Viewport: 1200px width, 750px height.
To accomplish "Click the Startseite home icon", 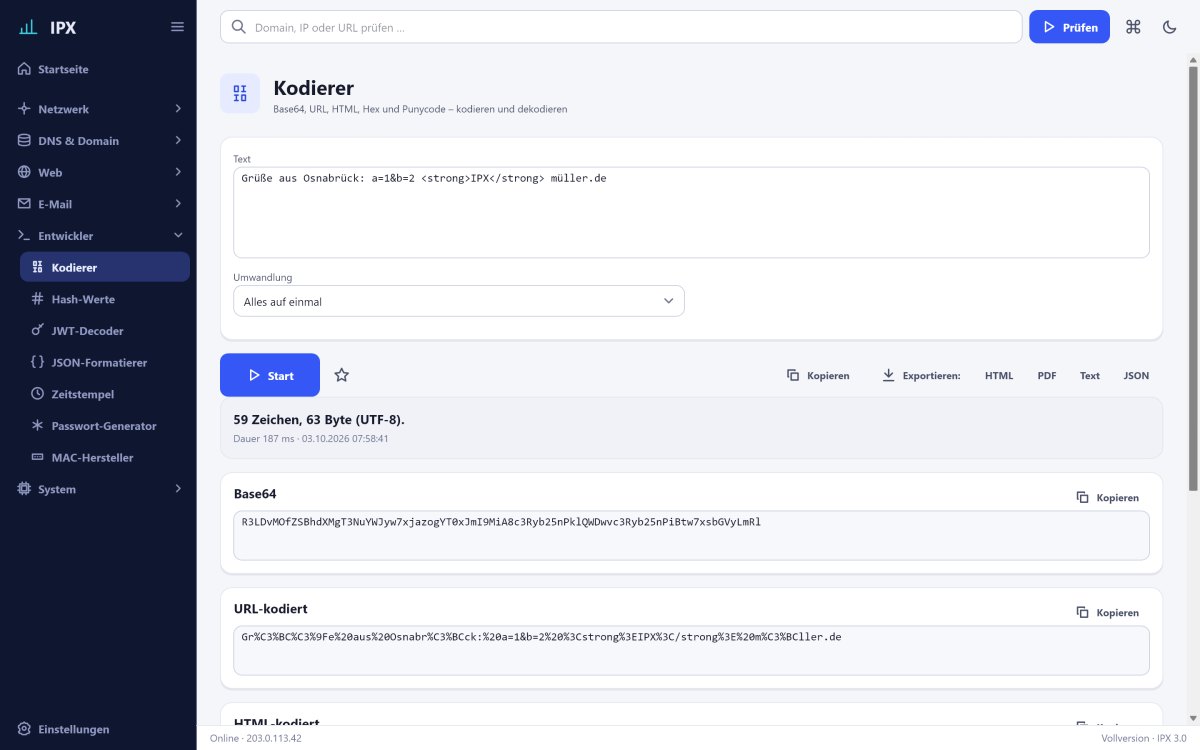I will 24,69.
